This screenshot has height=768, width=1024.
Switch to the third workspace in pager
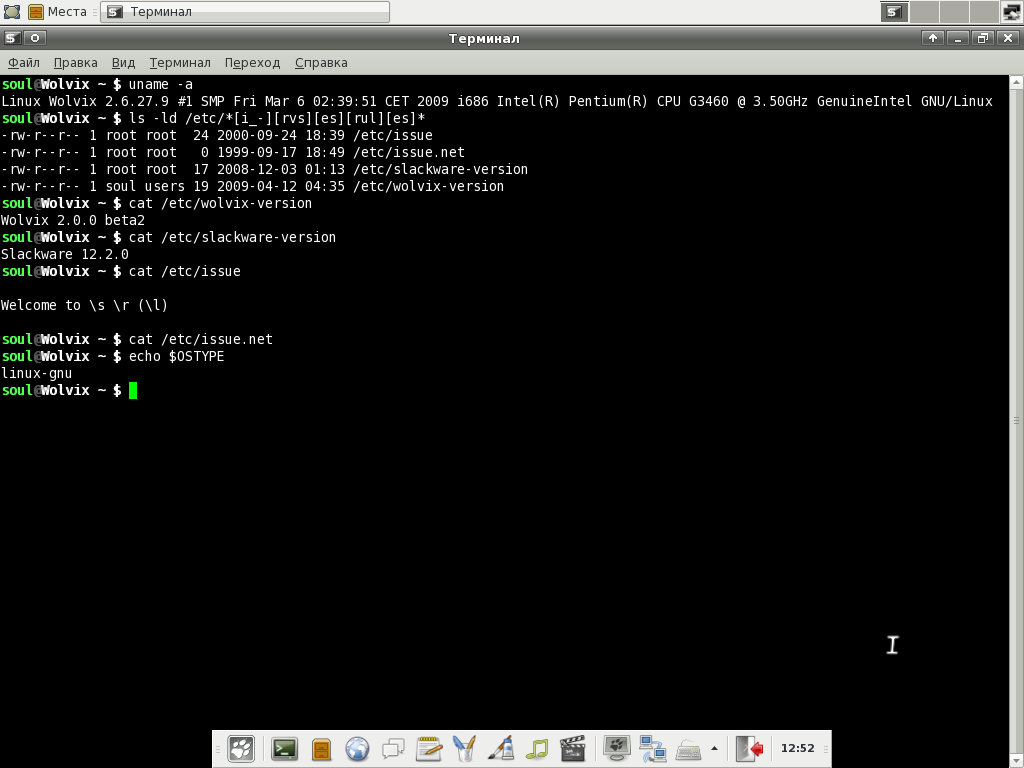click(x=954, y=12)
